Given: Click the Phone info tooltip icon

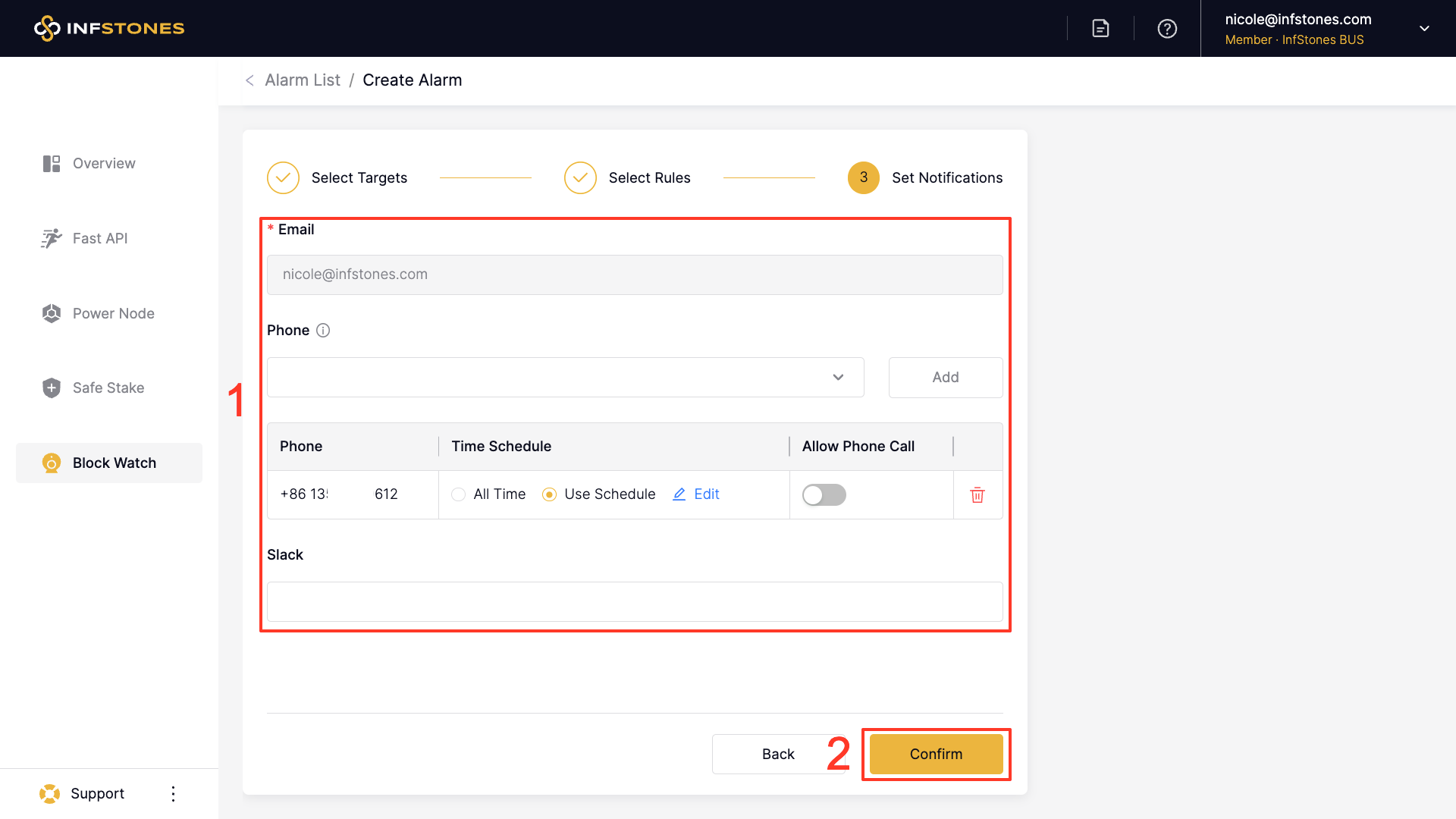Looking at the screenshot, I should [323, 331].
